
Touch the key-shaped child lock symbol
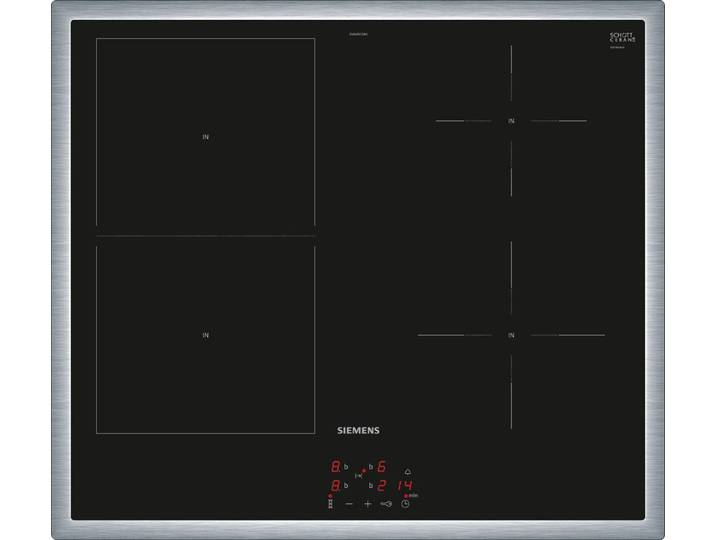click(386, 504)
